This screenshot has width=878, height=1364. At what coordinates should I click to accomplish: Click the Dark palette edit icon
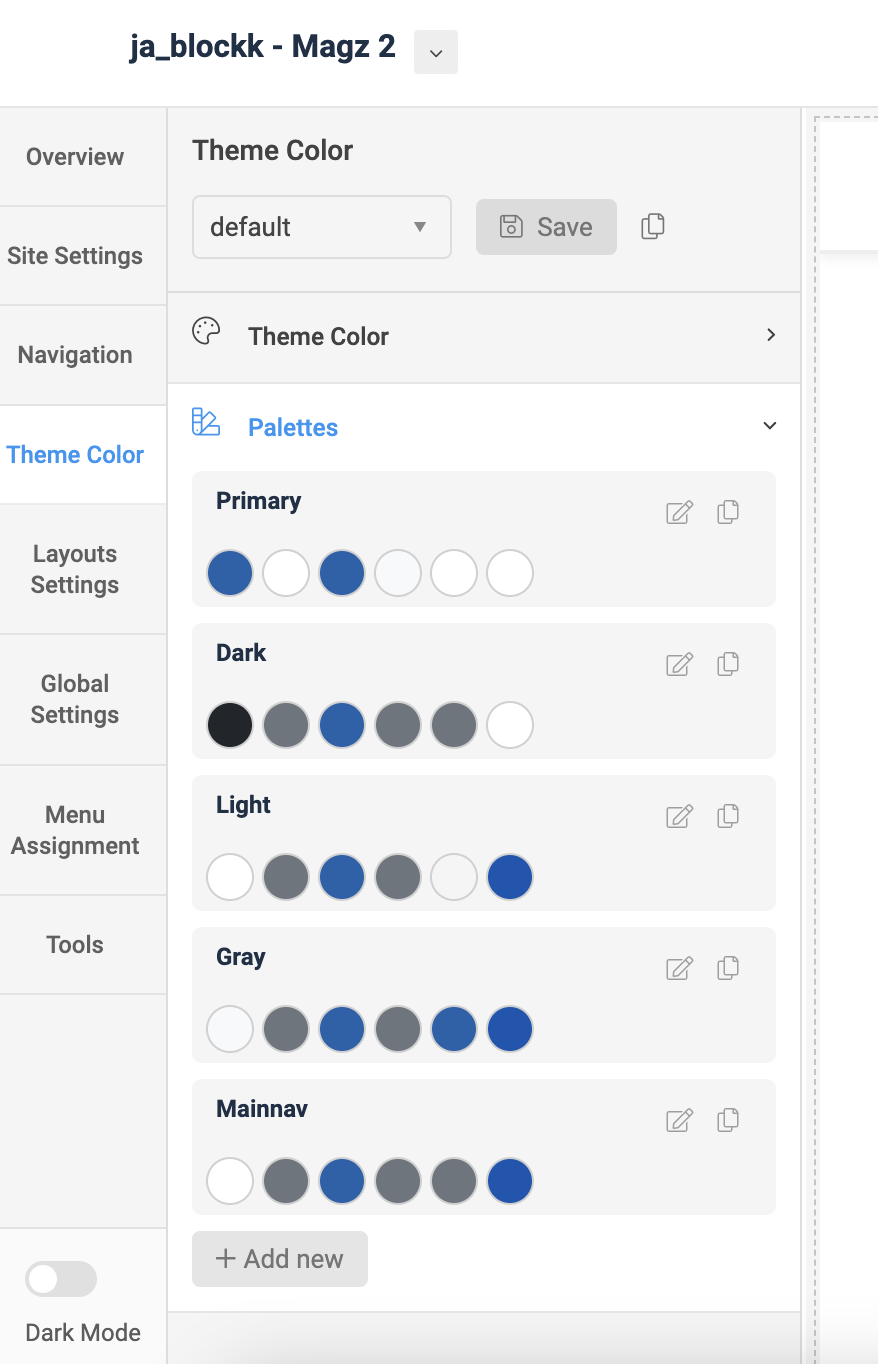click(679, 665)
